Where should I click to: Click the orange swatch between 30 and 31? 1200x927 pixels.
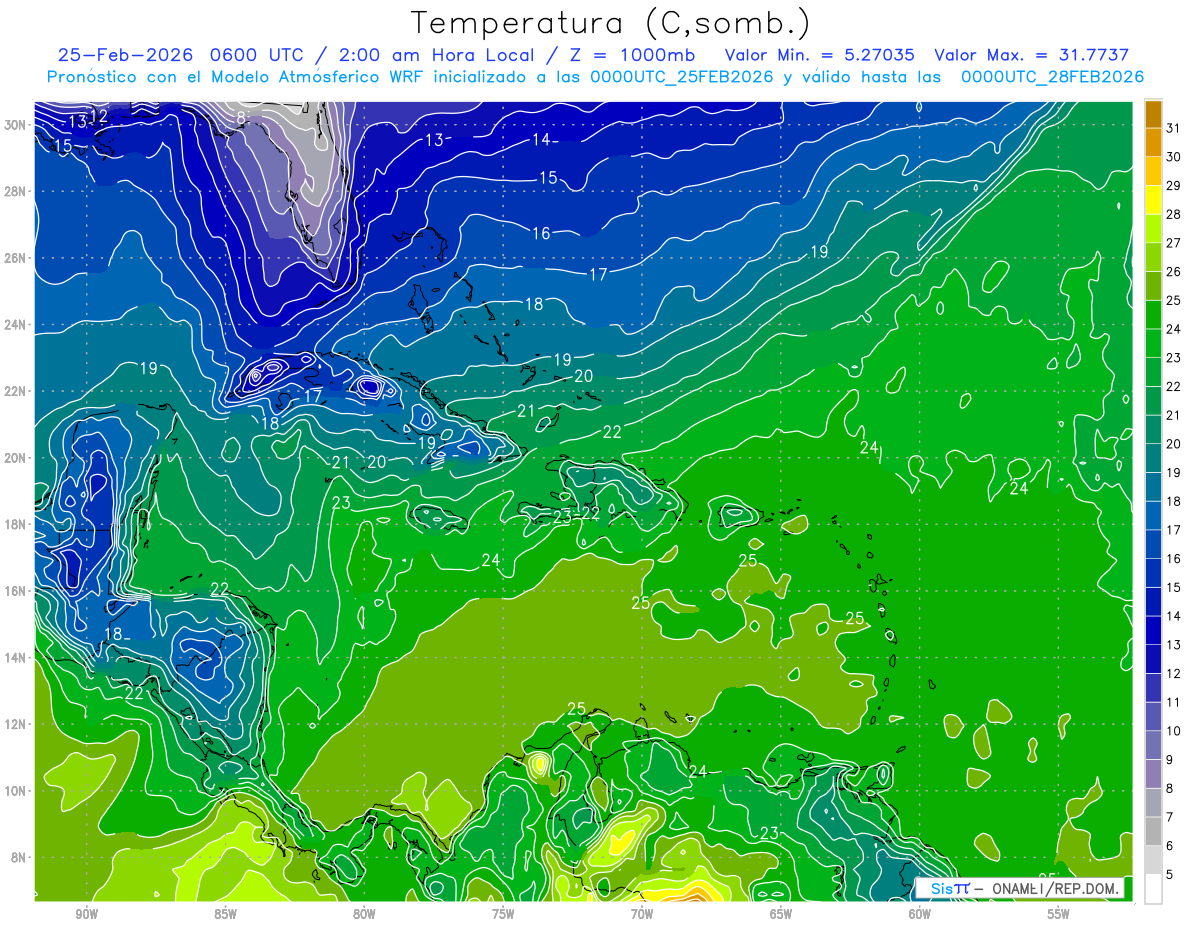(x=1153, y=142)
